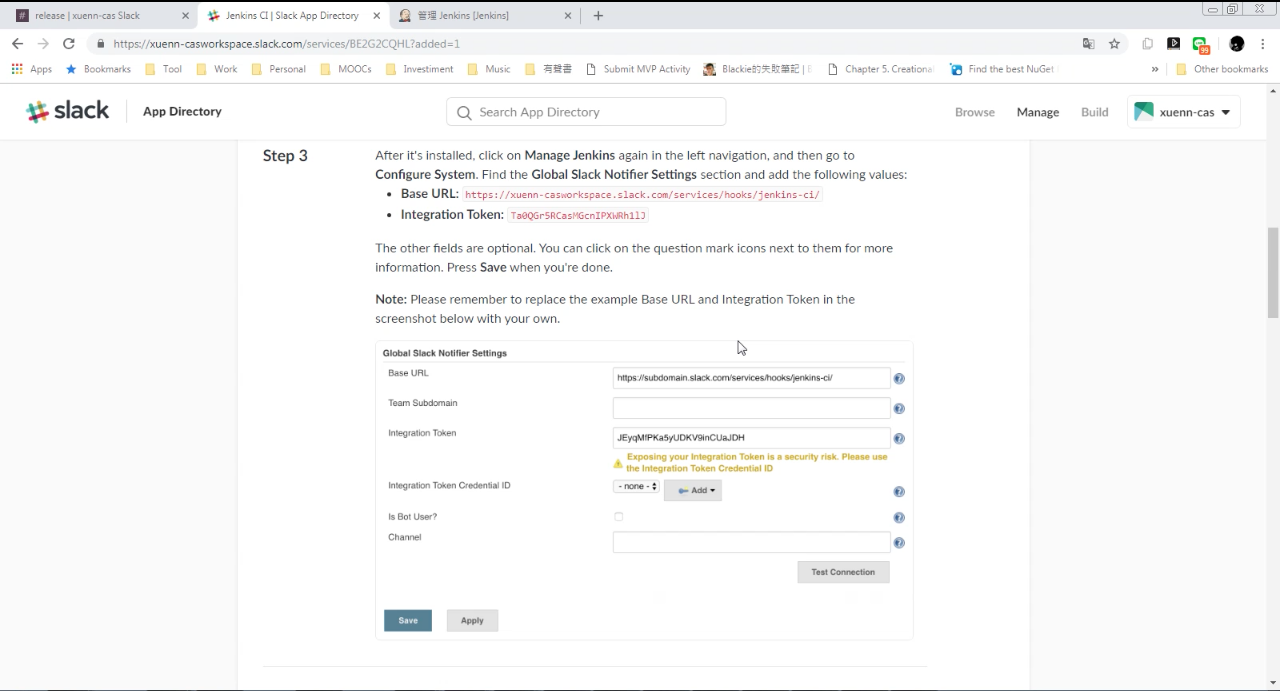Close the 管理 Jenkins tab

point(568,16)
